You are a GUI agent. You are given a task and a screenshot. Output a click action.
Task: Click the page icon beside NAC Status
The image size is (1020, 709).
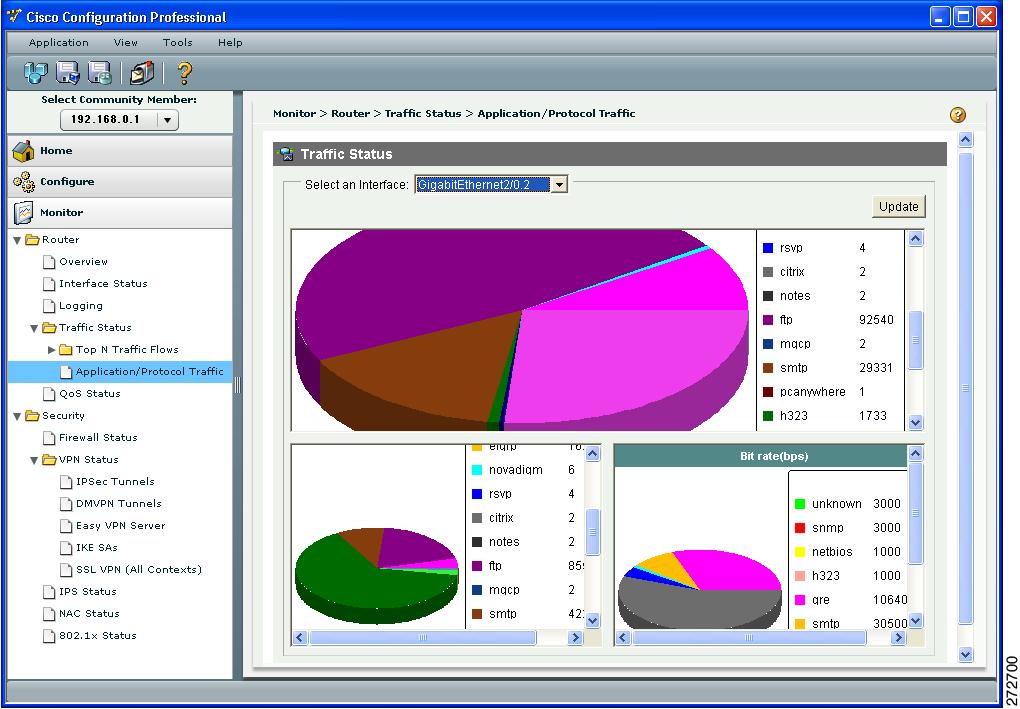(x=49, y=613)
